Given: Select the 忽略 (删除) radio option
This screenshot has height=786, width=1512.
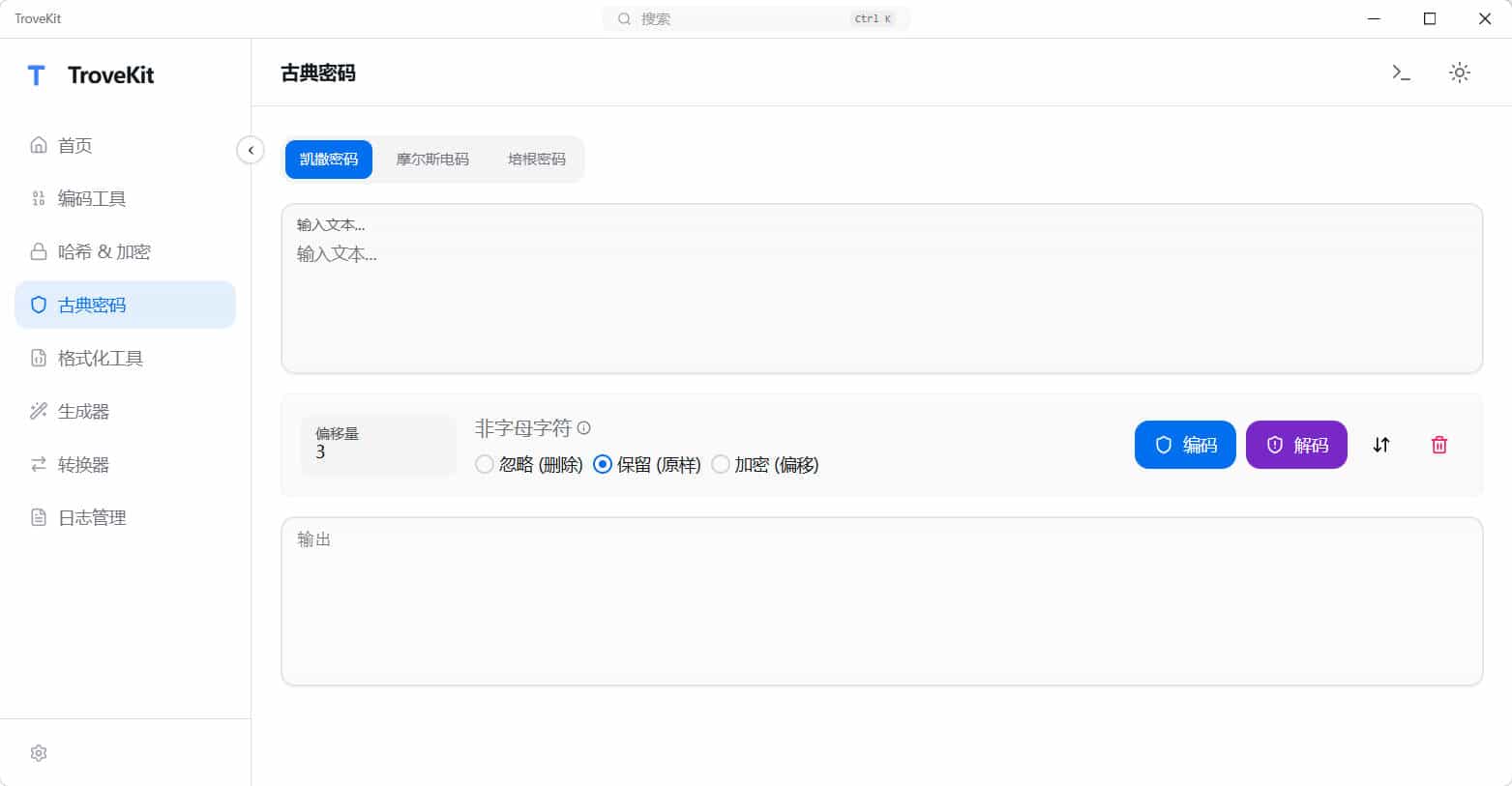Looking at the screenshot, I should (485, 464).
